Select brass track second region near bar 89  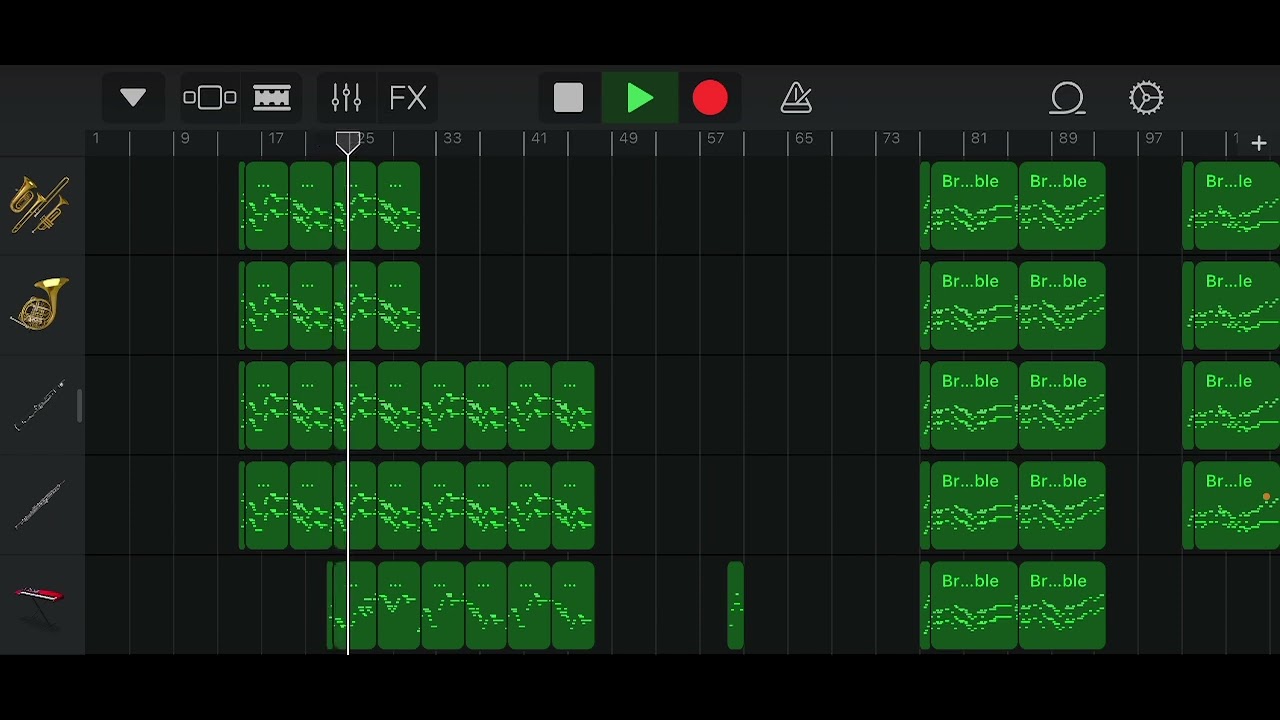click(x=1062, y=205)
